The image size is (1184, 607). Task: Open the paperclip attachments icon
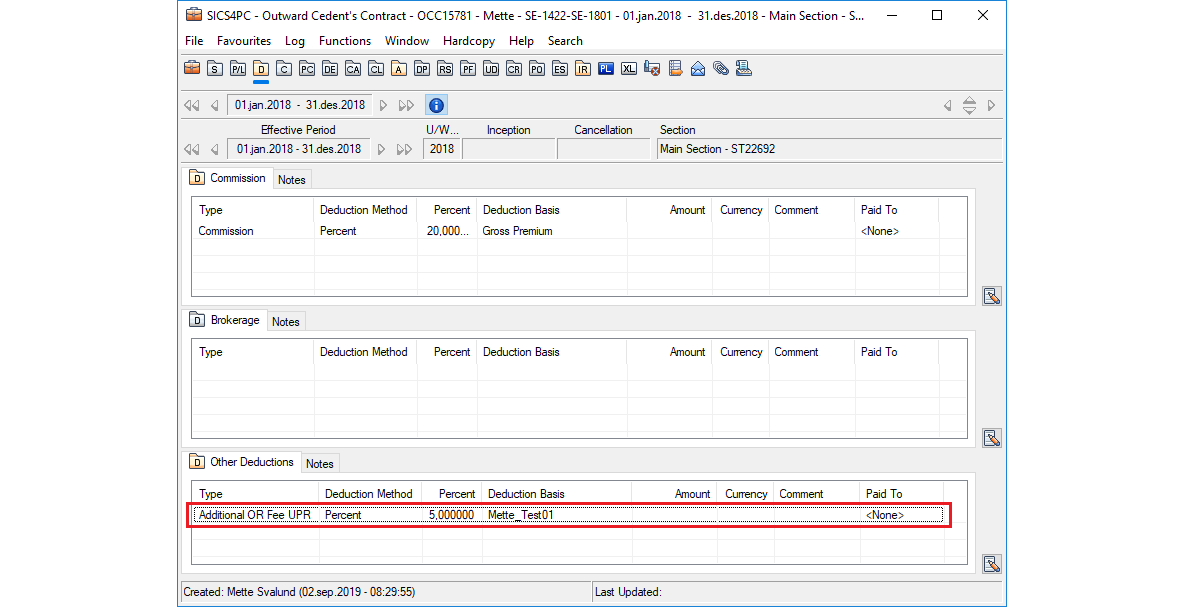720,69
